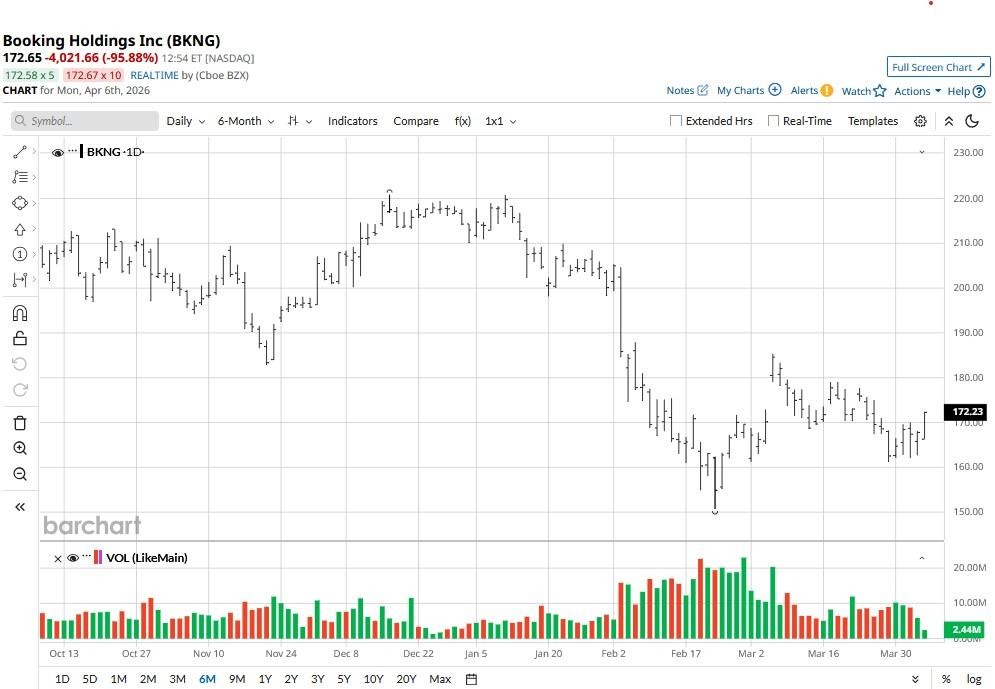Lock all drawings with padlock icon
Viewport: 995px width, 689px height.
(x=20, y=338)
